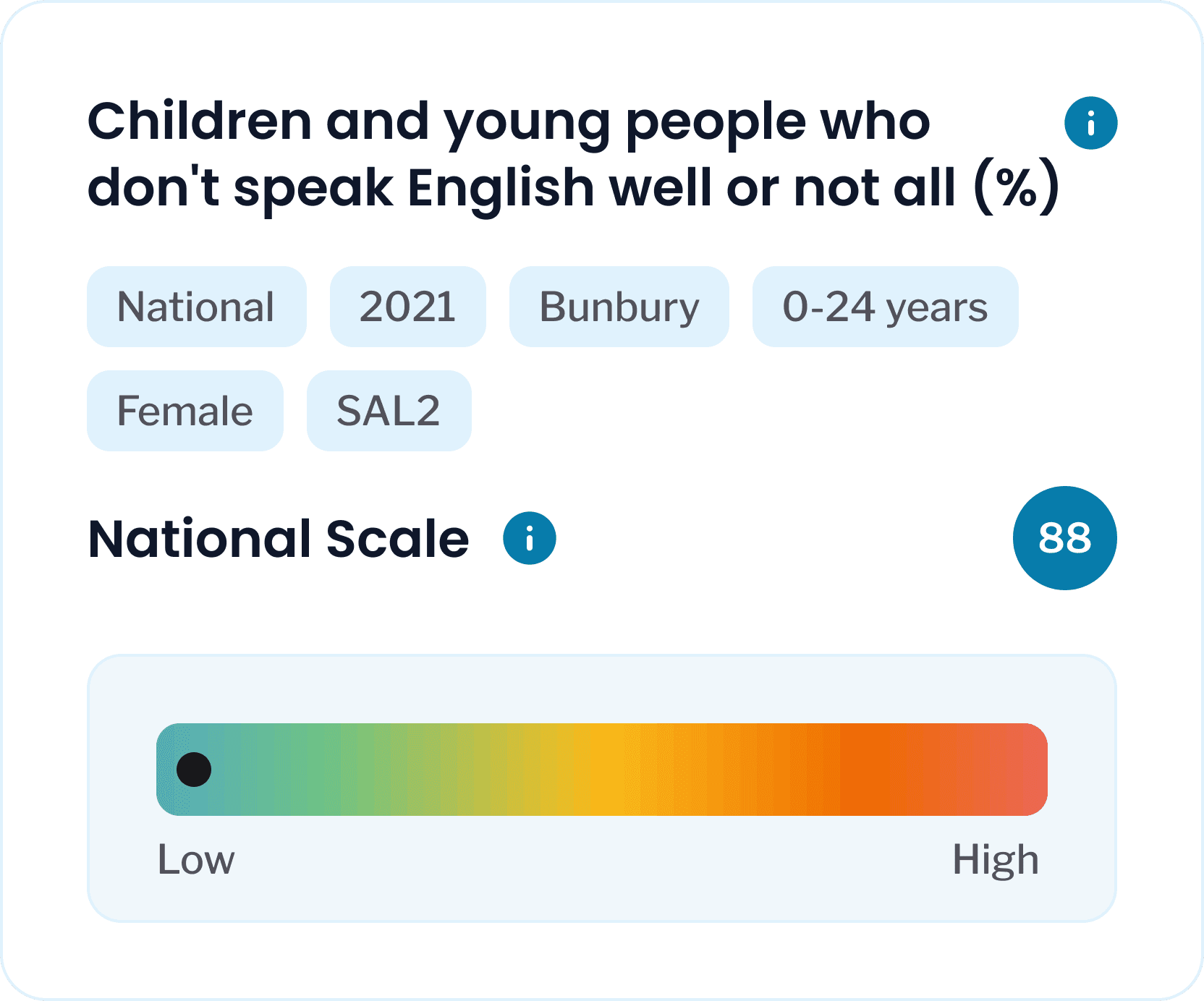Screen dimensions: 1204x1001
Task: Click the blank area right of SAL2 chip
Action: click(x=724, y=411)
